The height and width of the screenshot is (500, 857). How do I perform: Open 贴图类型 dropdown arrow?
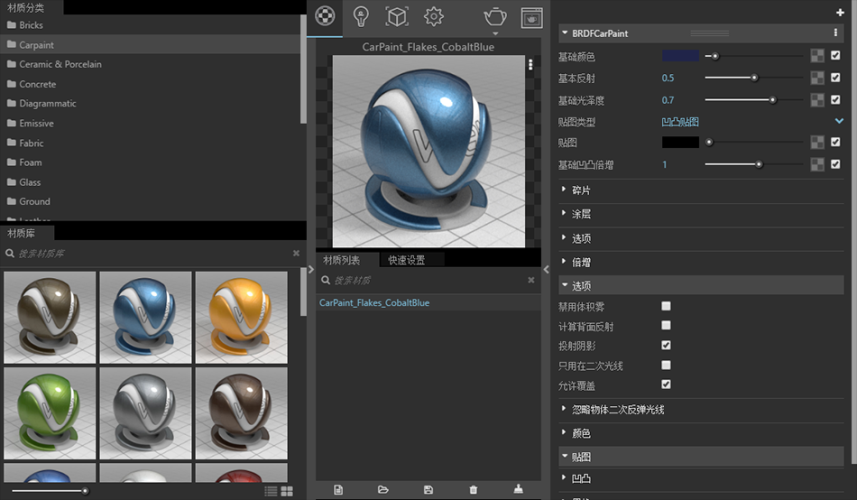tap(839, 121)
